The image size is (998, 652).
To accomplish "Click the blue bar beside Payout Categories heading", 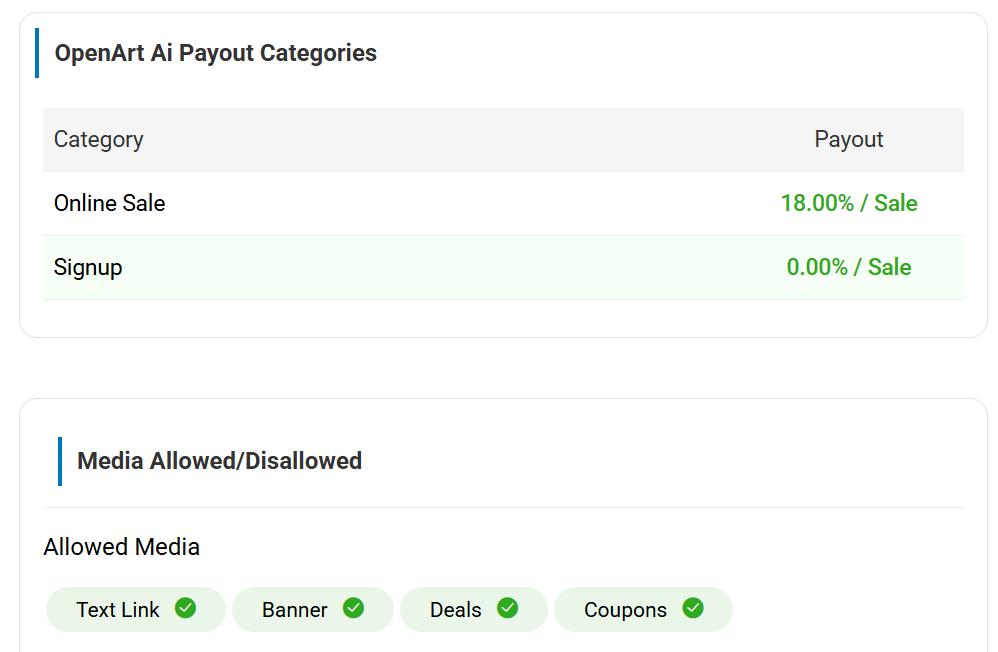I will (37, 53).
